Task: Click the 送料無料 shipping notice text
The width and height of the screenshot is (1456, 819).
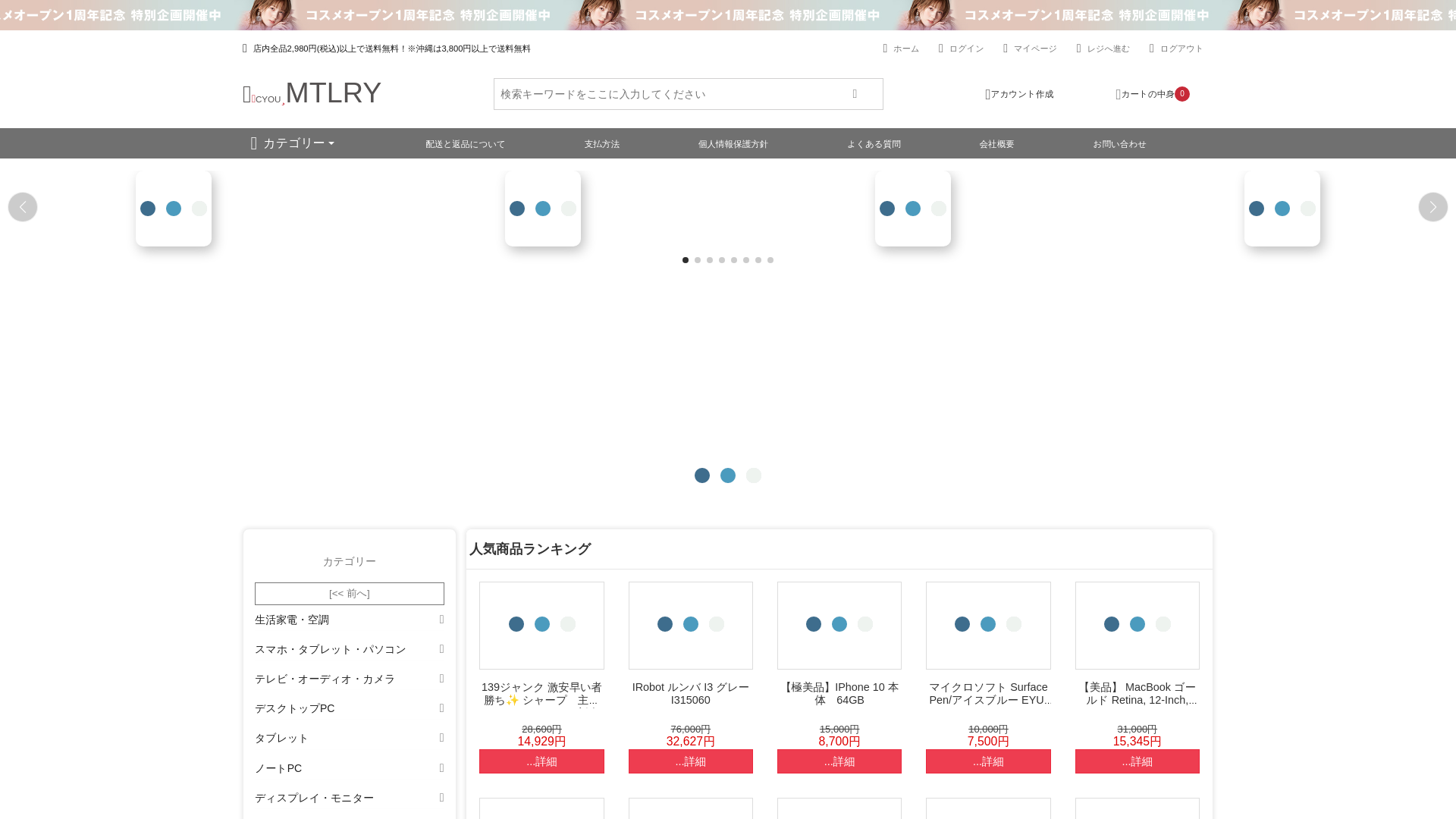Action: (391, 49)
